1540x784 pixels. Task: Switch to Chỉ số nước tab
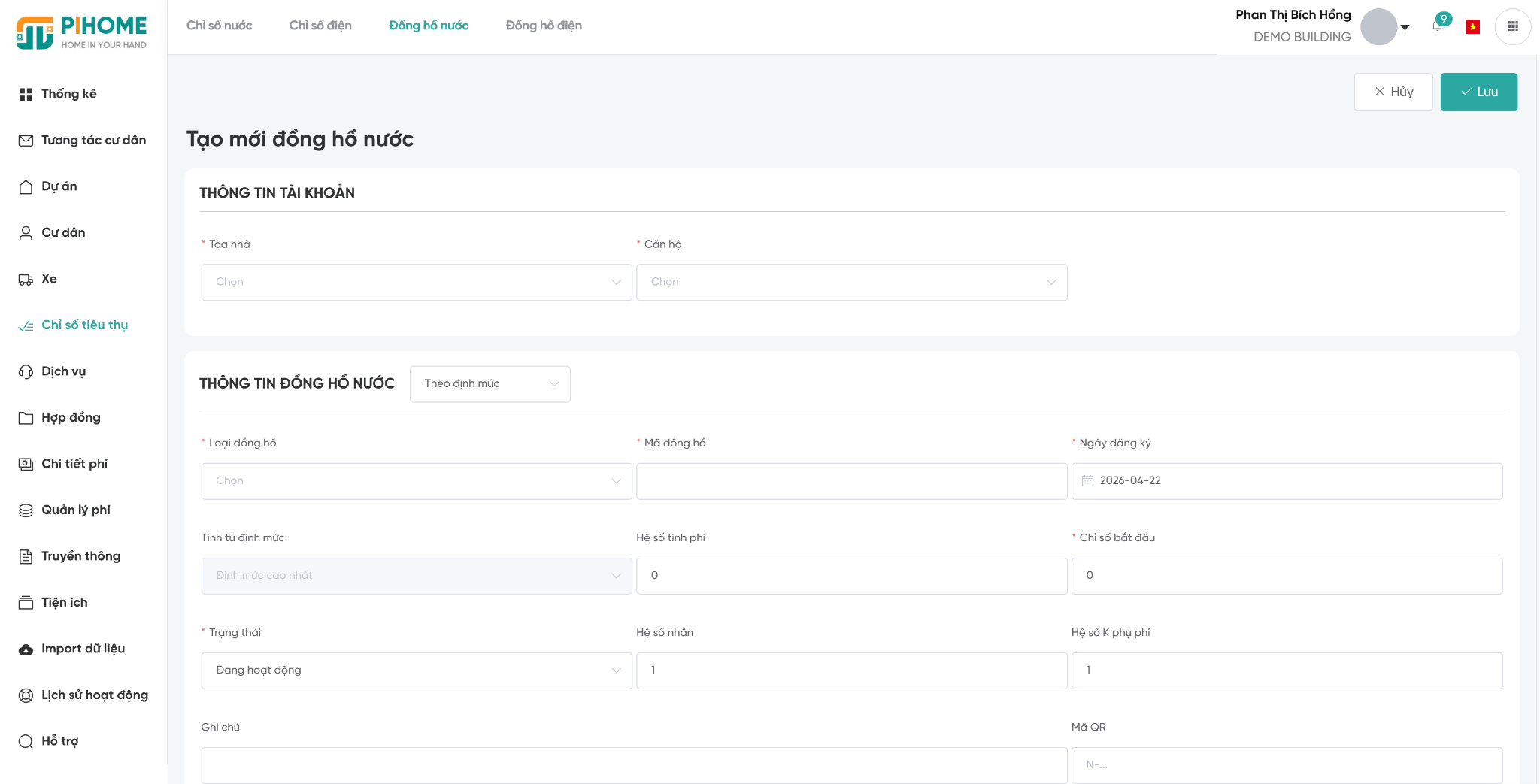[220, 26]
